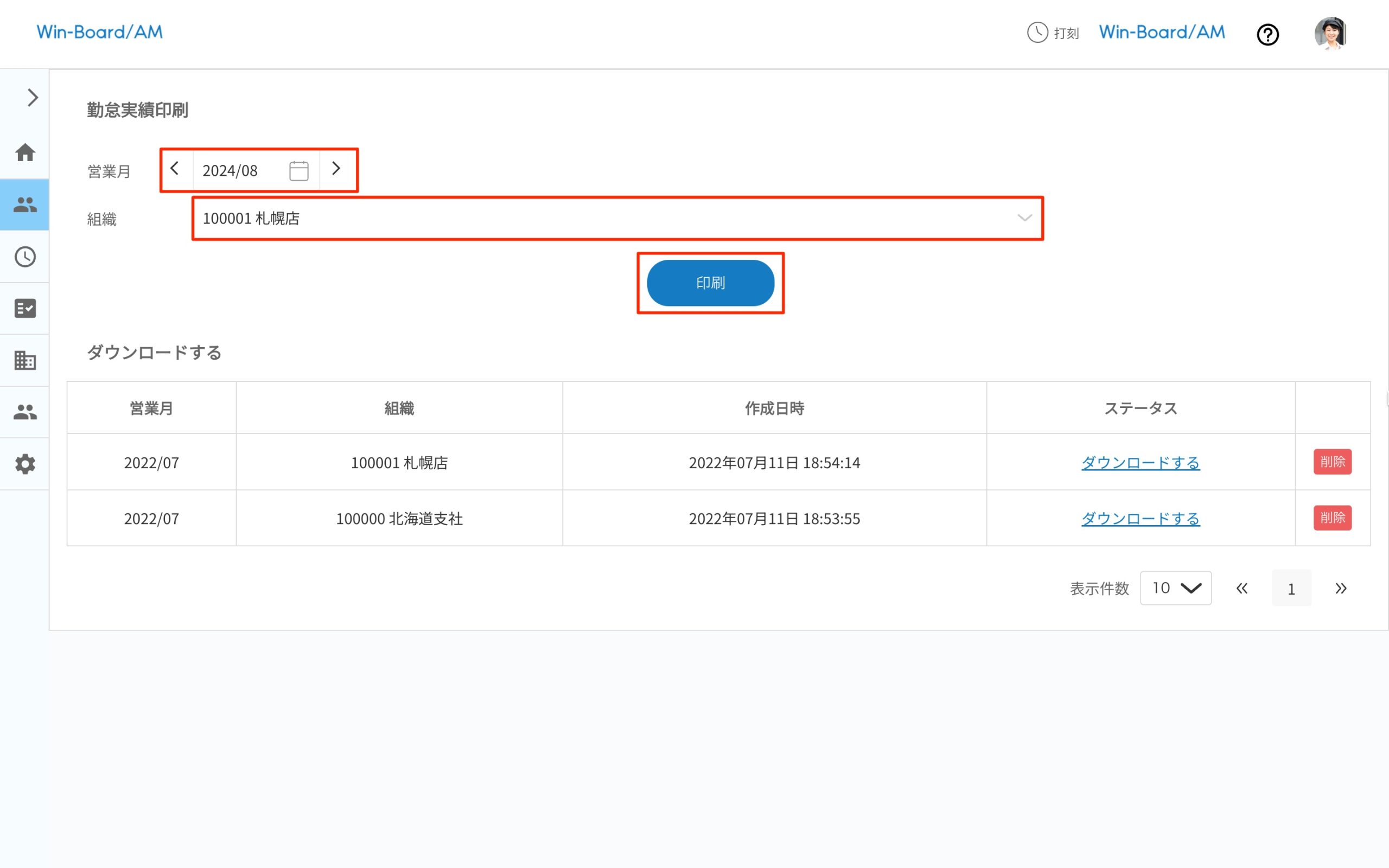The height and width of the screenshot is (868, 1389).
Task: Open the 表示件数 dropdown showing 10
Action: click(1175, 588)
